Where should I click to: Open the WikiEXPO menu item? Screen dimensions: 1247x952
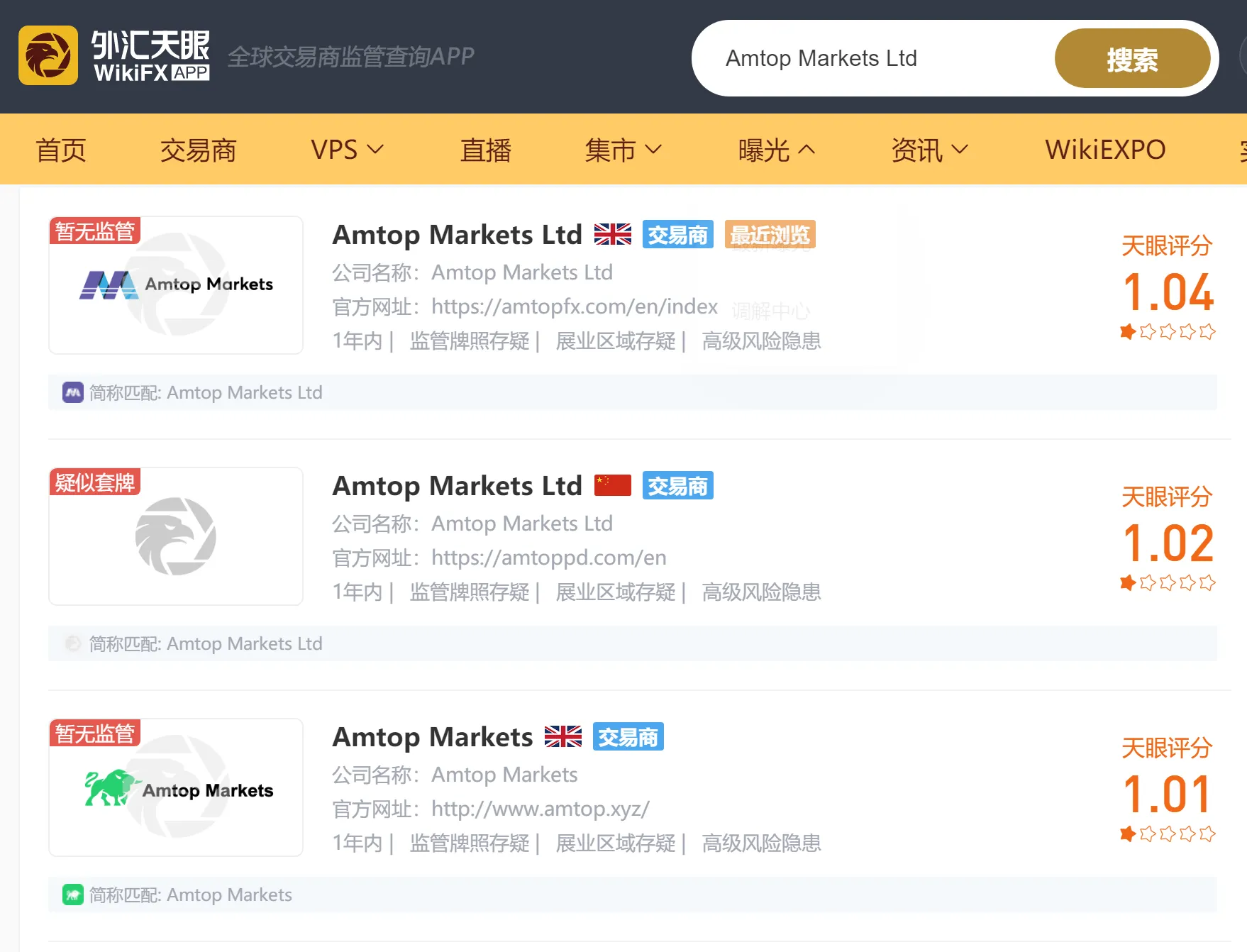tap(1105, 150)
